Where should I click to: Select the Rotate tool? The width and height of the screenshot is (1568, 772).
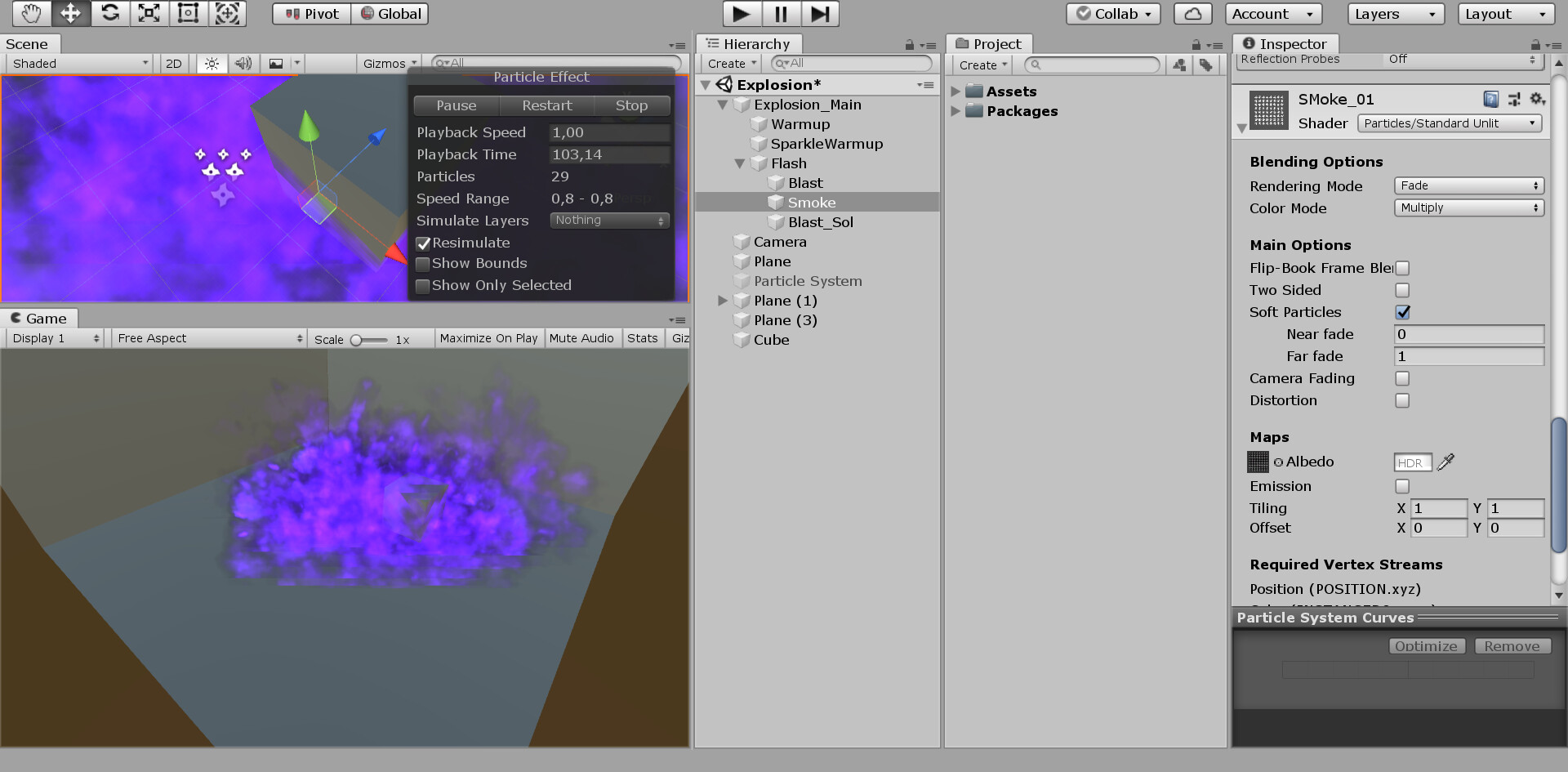click(109, 13)
